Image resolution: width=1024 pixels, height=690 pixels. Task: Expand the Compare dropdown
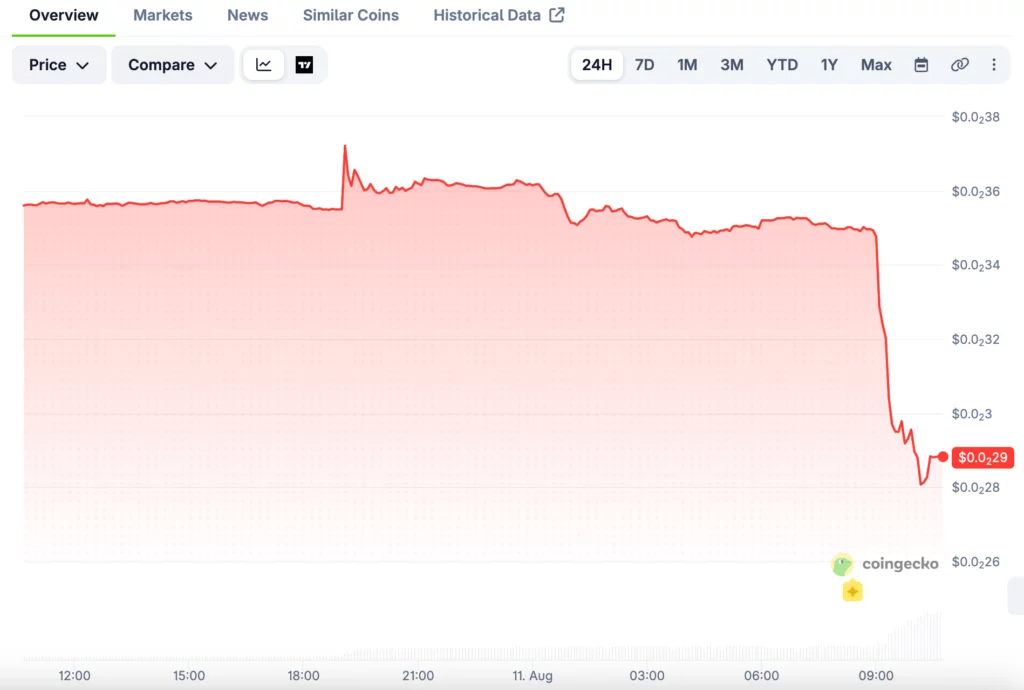coord(172,65)
